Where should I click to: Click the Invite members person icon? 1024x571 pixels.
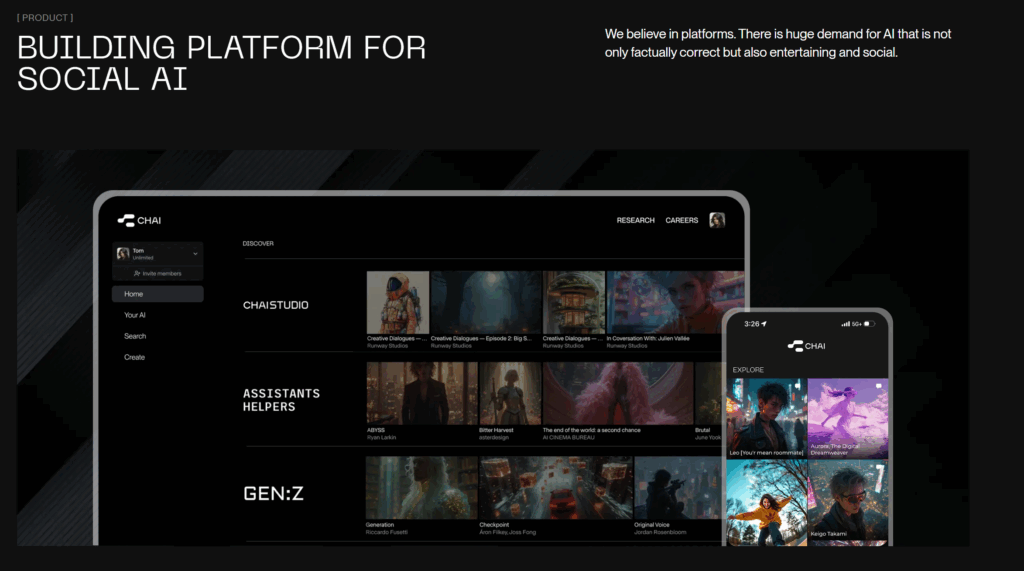[137, 273]
